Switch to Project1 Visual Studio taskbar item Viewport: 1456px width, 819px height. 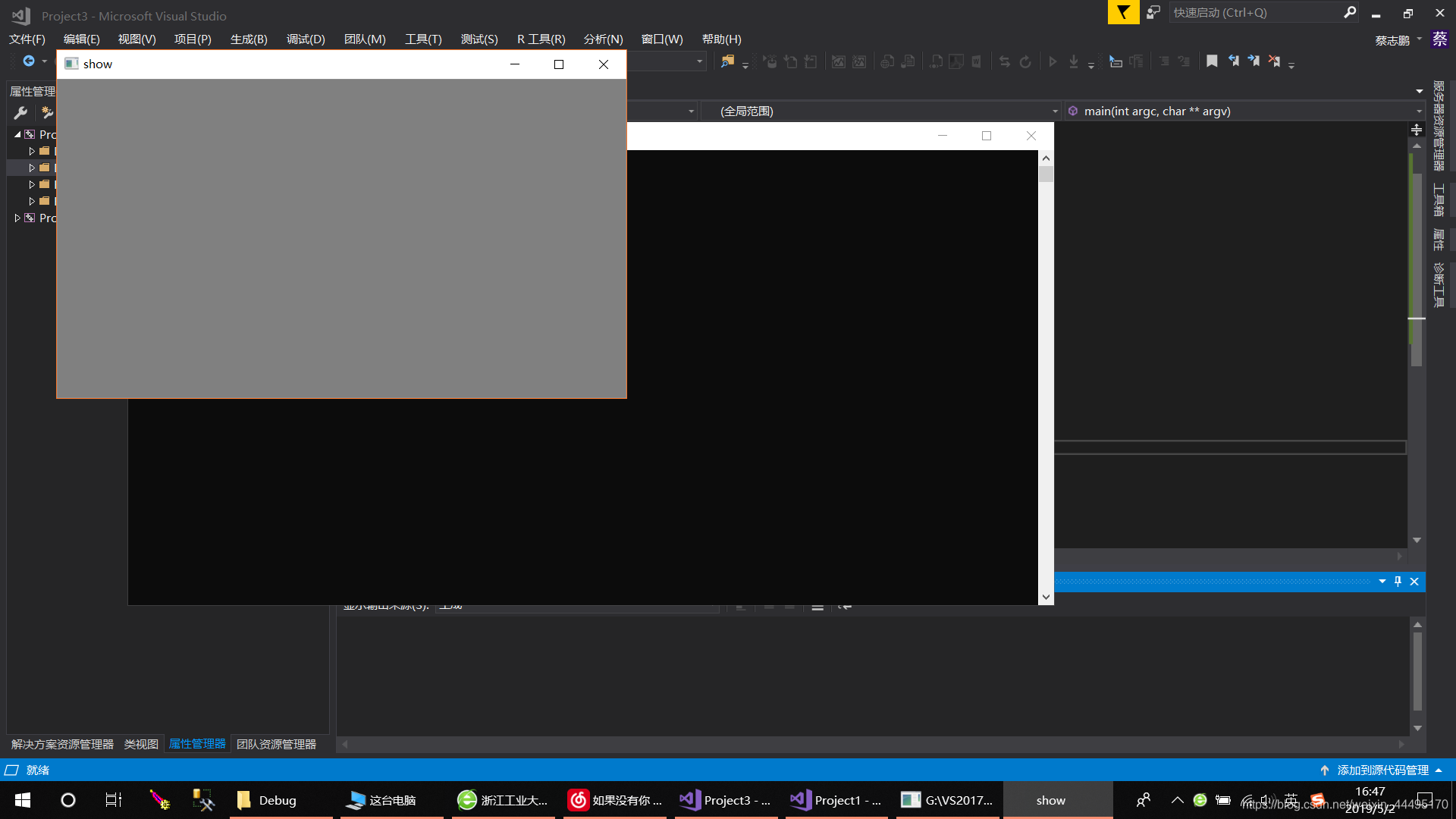836,800
